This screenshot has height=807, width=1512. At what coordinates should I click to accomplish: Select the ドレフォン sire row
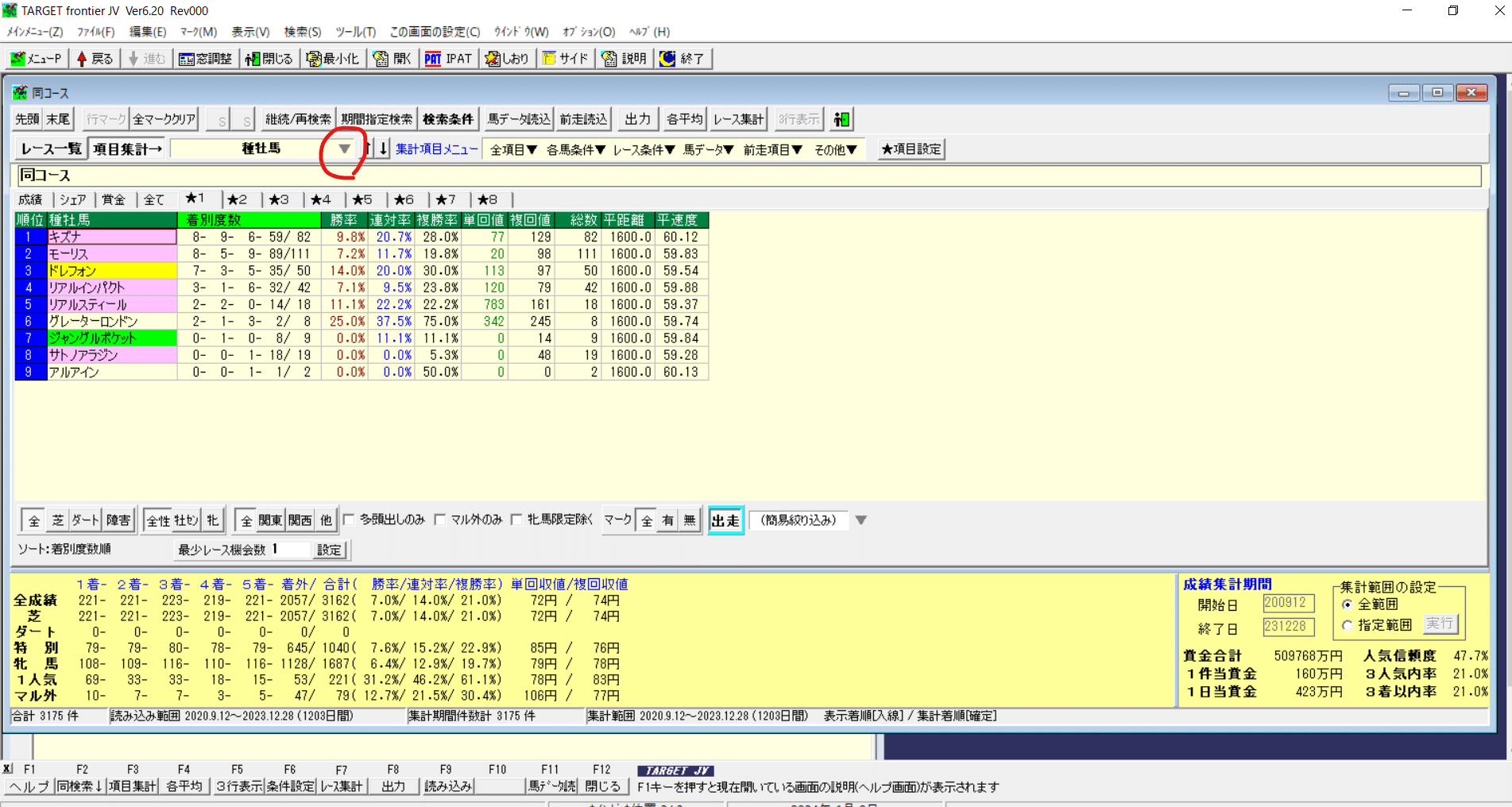[362, 270]
